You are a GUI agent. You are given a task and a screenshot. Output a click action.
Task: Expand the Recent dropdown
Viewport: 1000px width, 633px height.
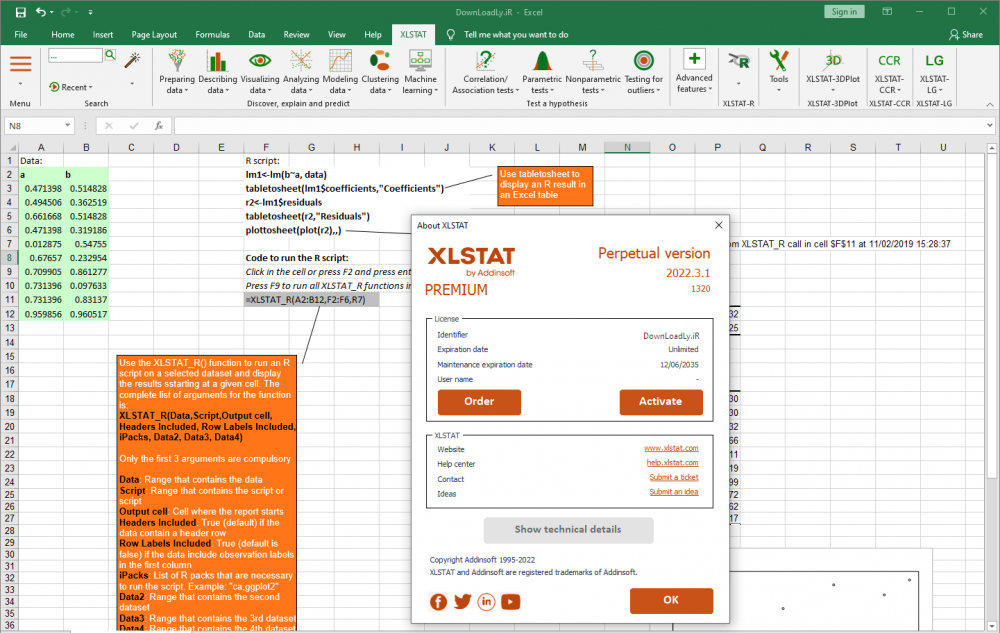click(71, 87)
